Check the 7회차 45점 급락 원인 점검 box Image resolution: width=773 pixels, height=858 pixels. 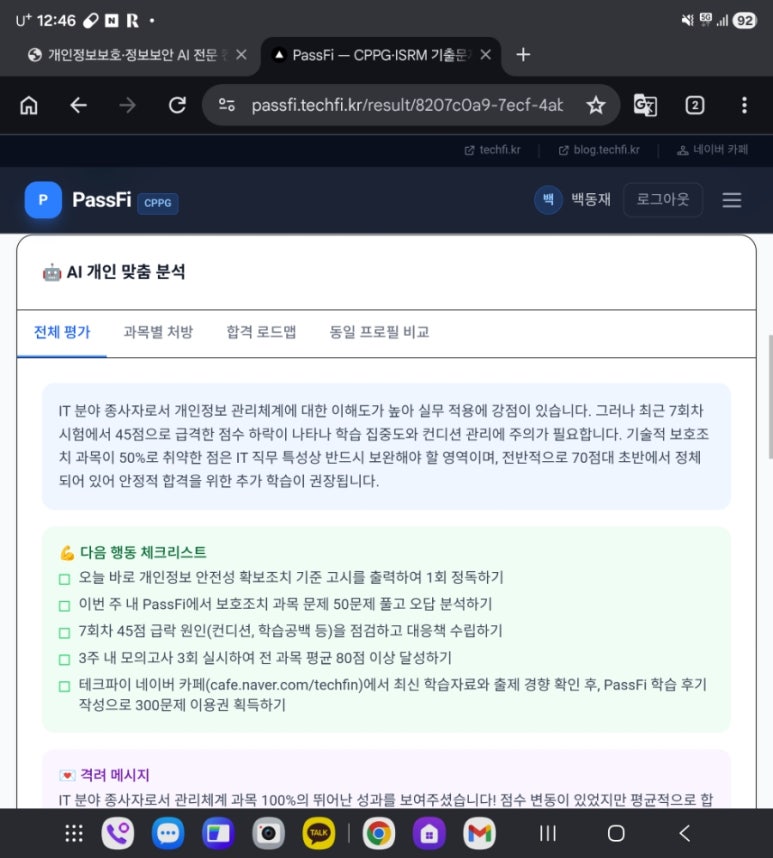65,633
